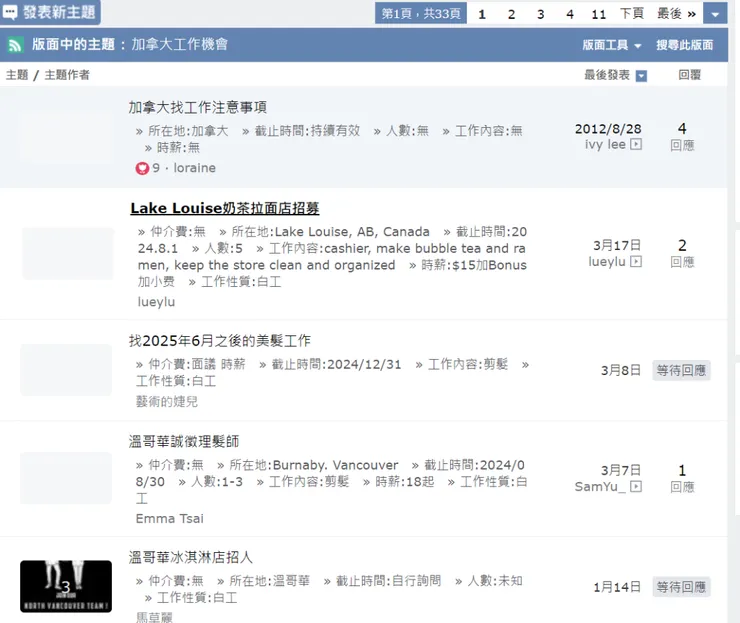
Task: Expand the 版面工具 dropdown
Action: point(611,45)
